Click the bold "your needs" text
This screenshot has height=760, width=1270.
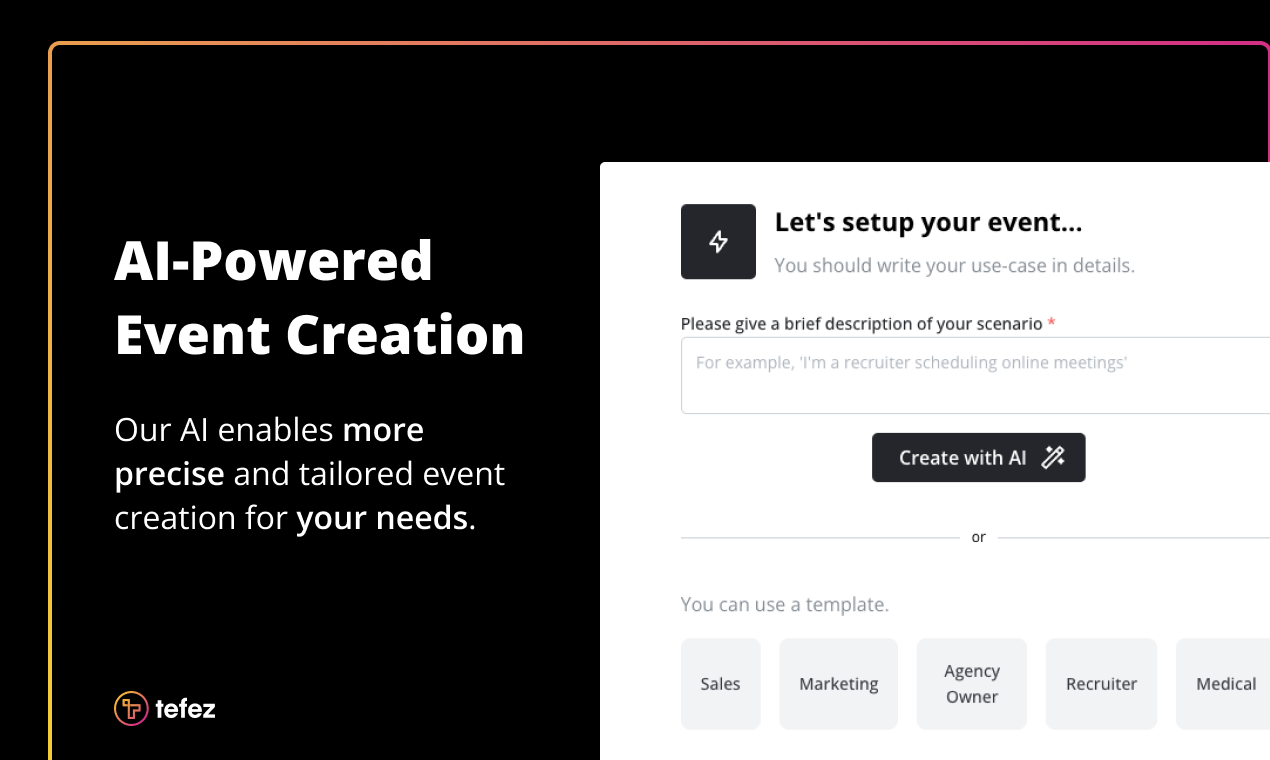381,518
